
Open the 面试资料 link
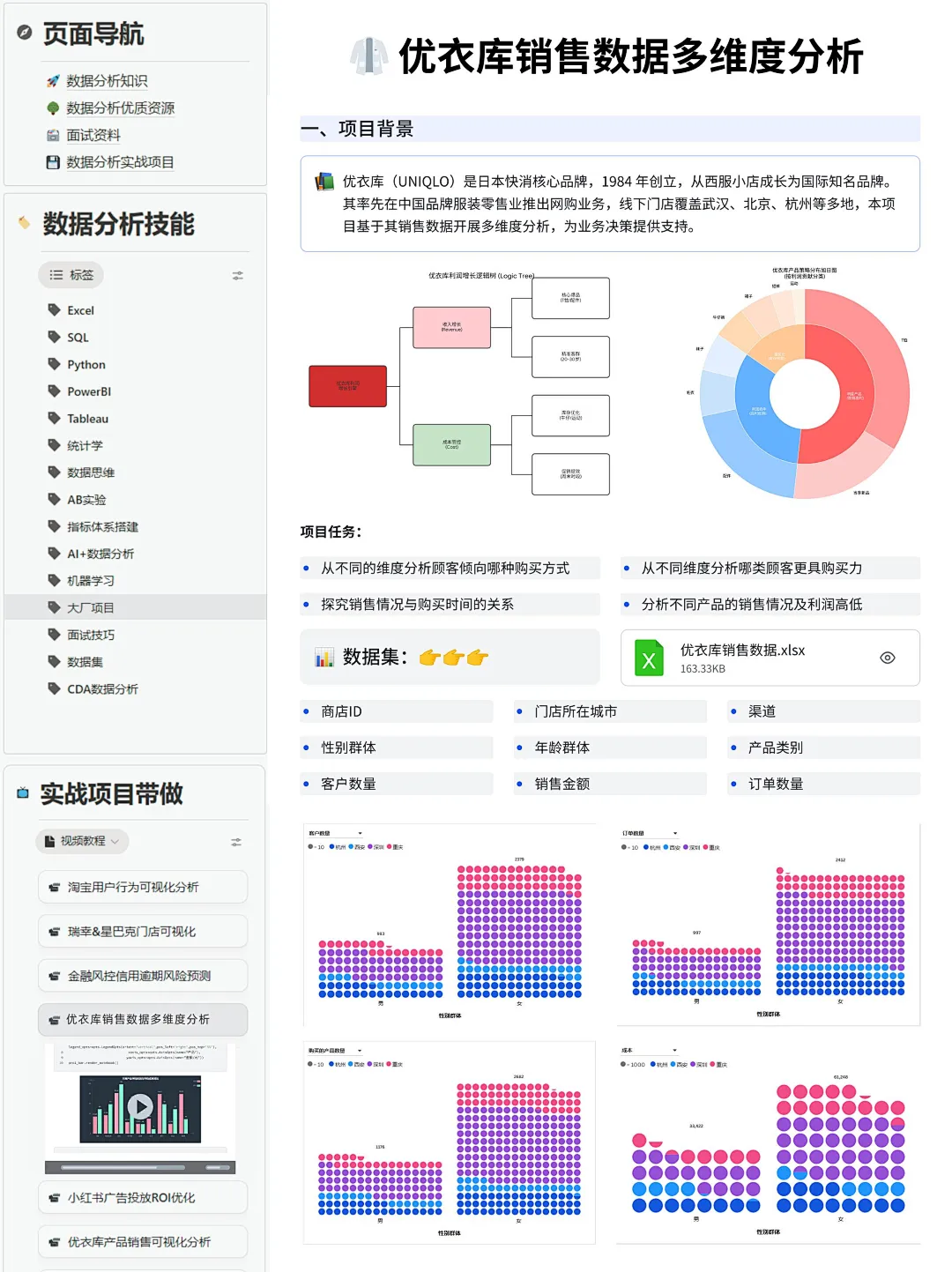[93, 135]
